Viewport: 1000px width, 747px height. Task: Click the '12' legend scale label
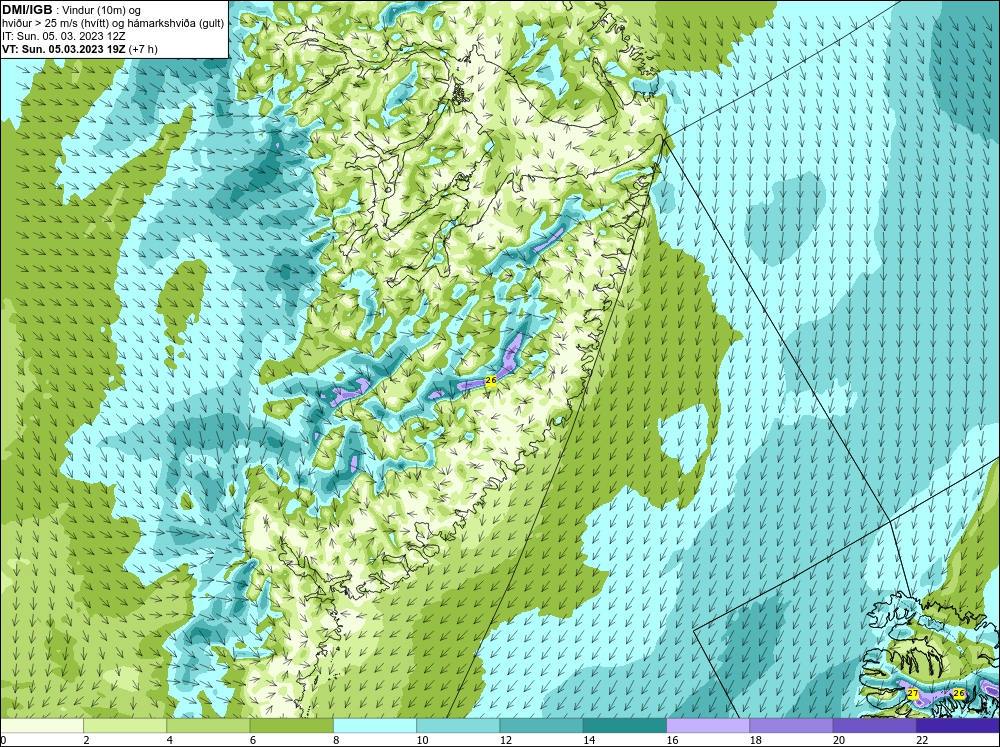click(x=506, y=740)
